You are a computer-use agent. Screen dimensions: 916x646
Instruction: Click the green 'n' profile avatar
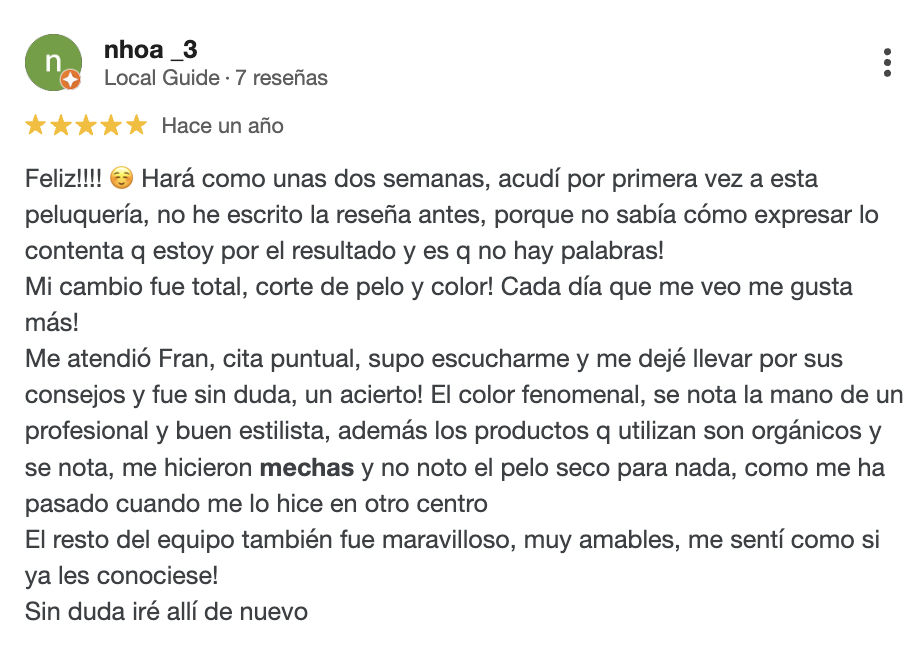pos(50,61)
